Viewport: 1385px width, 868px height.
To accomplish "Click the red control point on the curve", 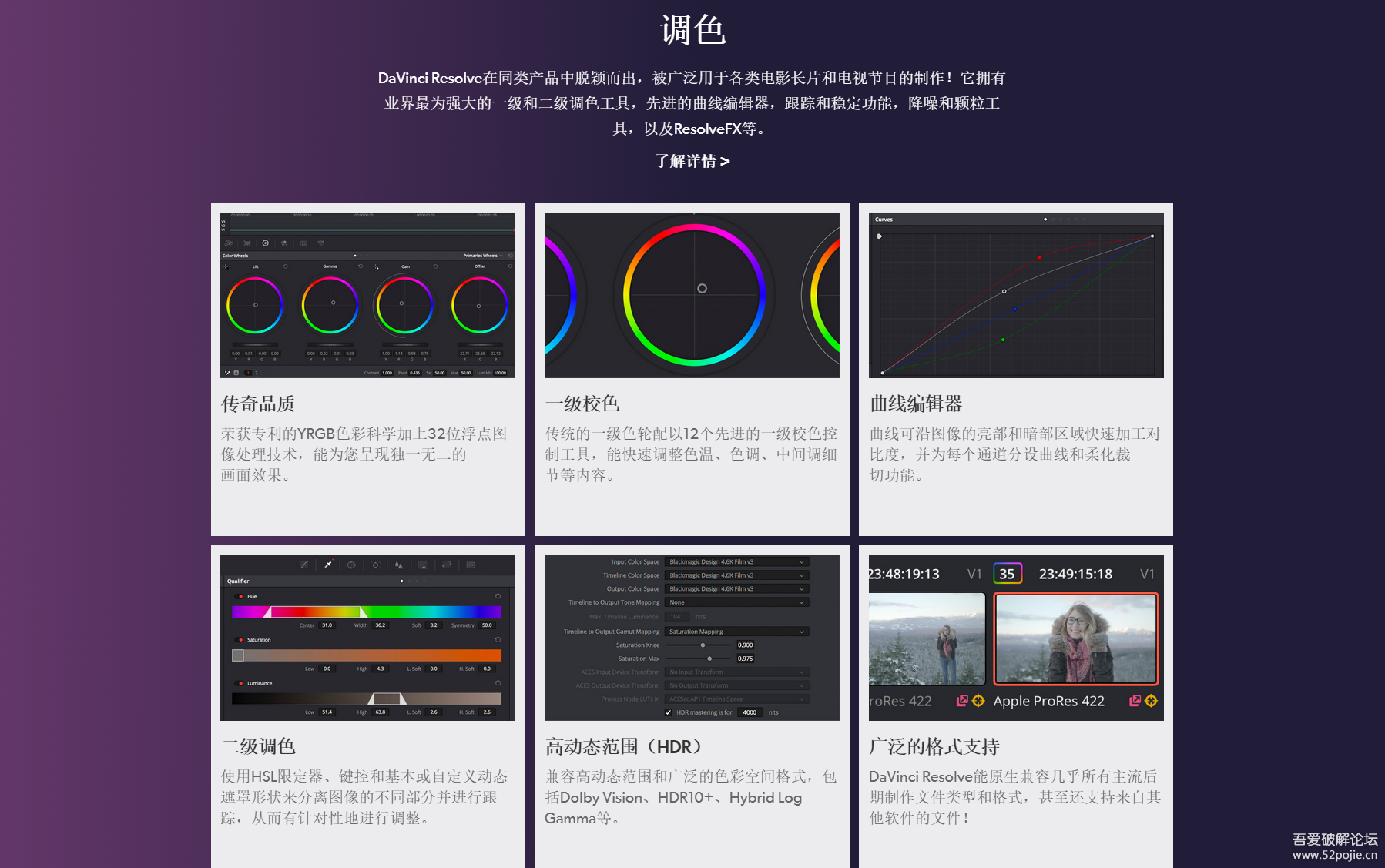I will click(x=1039, y=257).
